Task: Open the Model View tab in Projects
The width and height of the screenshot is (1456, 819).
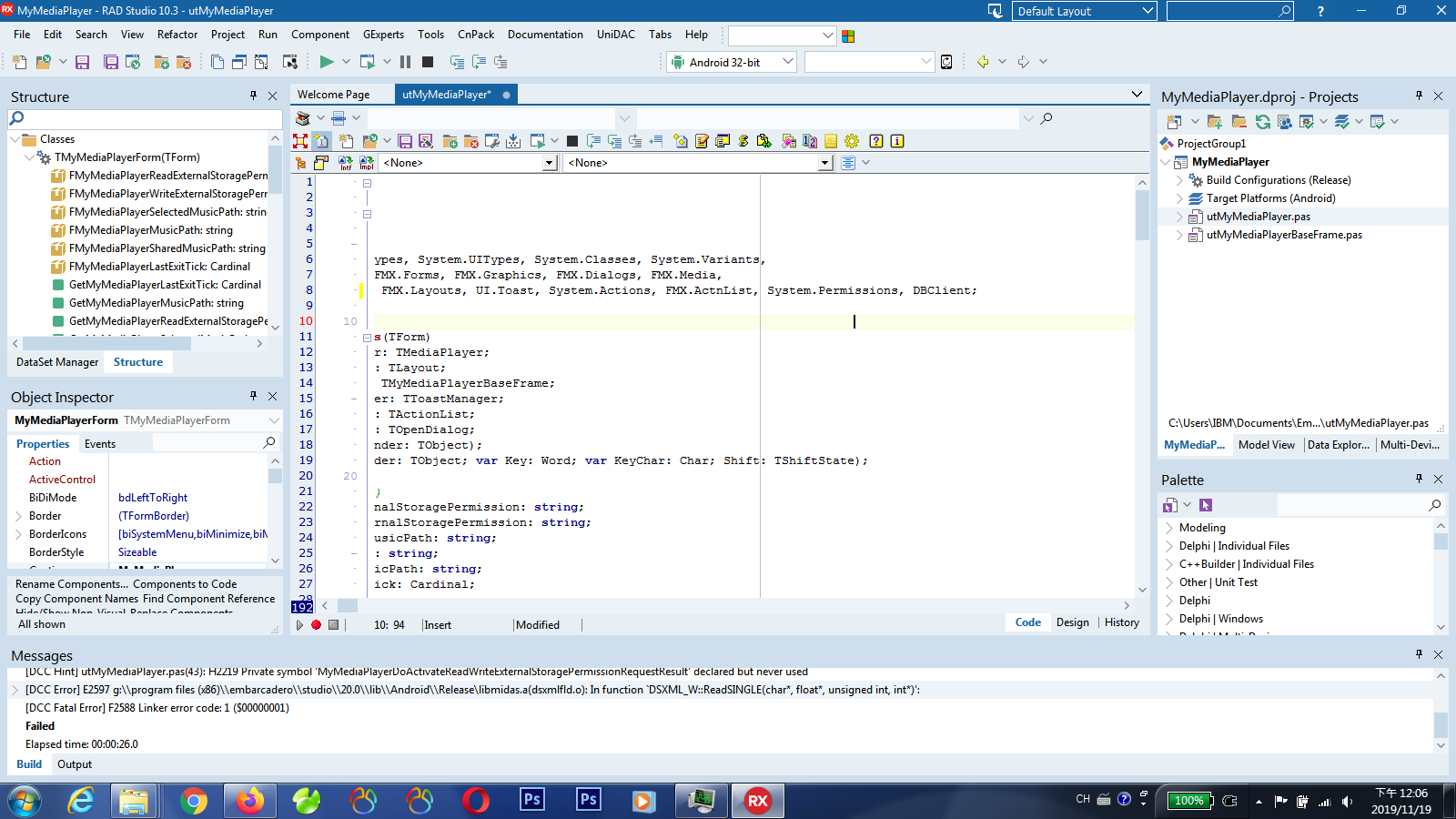Action: click(1266, 445)
